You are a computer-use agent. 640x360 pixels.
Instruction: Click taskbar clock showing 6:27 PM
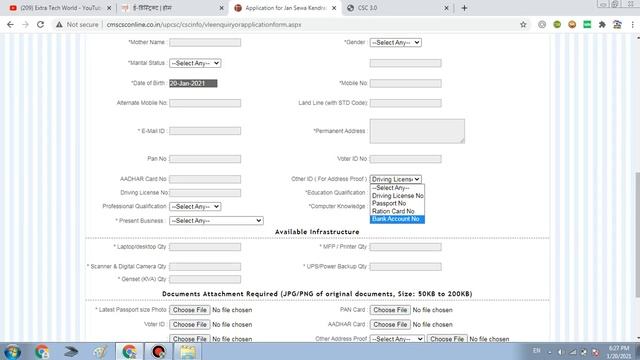click(x=619, y=352)
